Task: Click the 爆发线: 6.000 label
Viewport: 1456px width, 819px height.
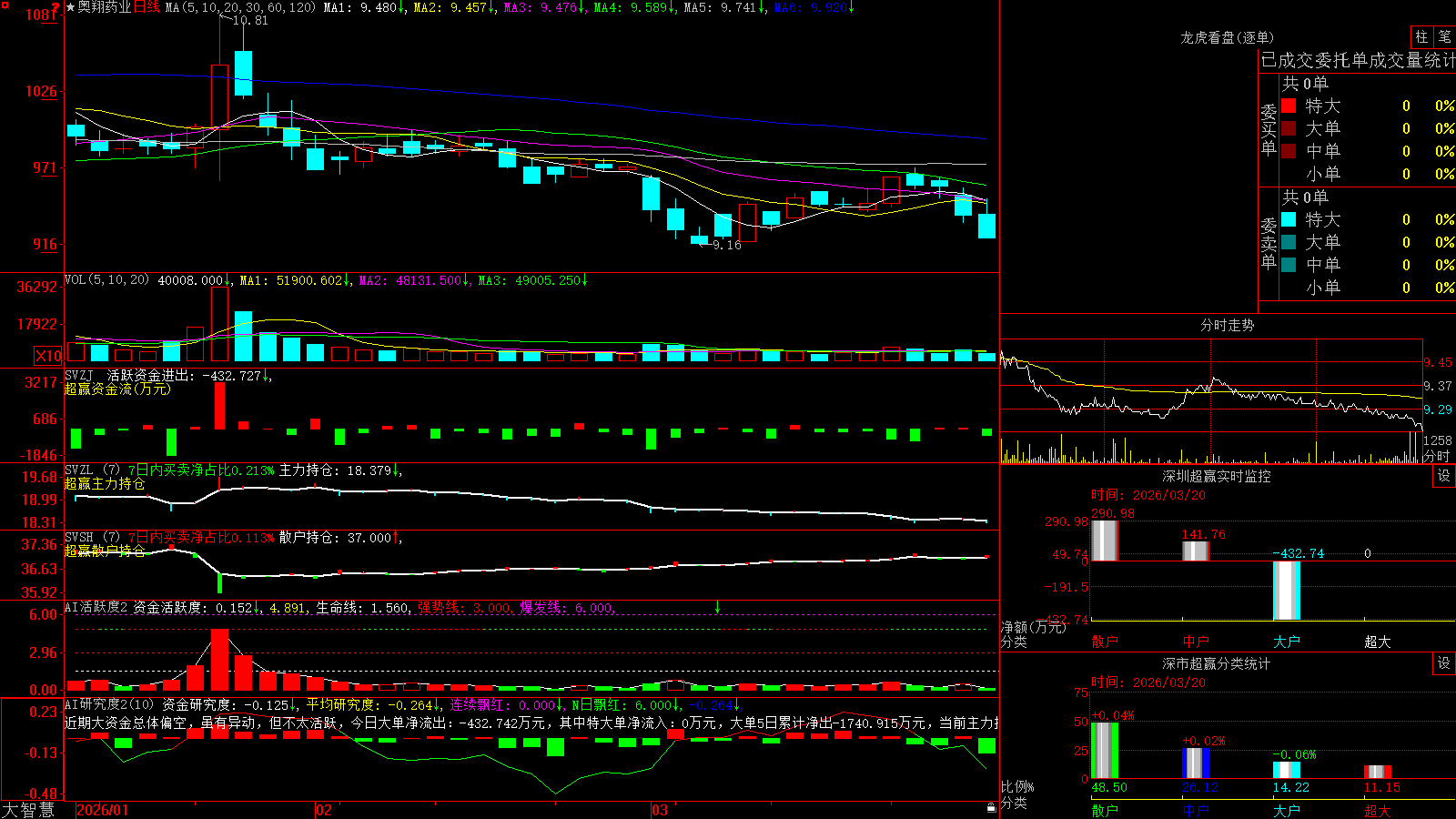Action: click(x=566, y=608)
